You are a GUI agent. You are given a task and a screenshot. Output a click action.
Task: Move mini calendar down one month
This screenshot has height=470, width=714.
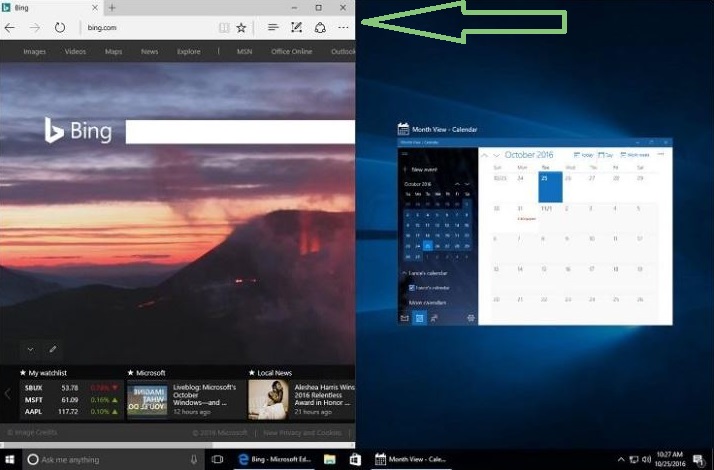pos(467,184)
